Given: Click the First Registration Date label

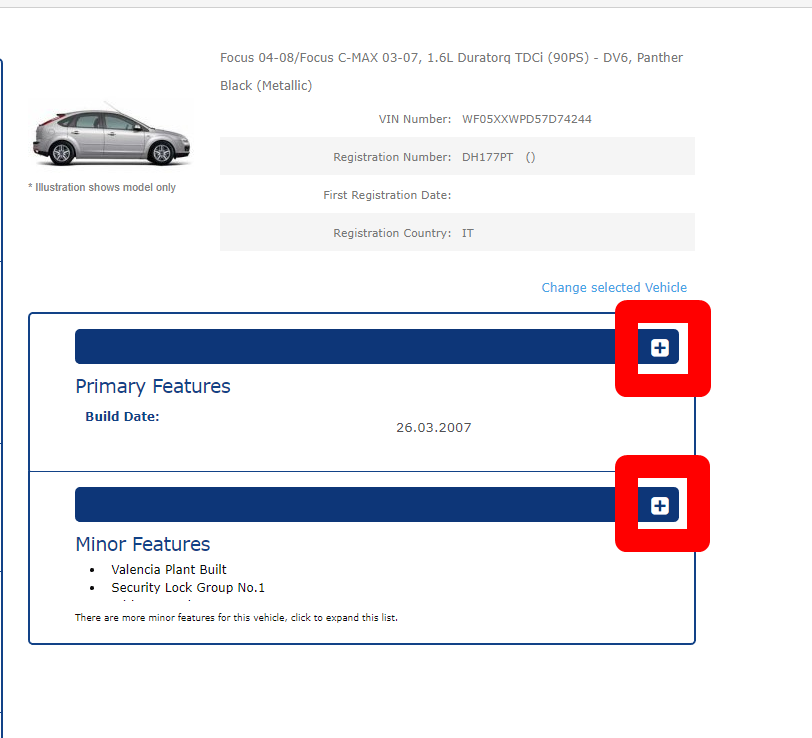Looking at the screenshot, I should click(x=387, y=195).
